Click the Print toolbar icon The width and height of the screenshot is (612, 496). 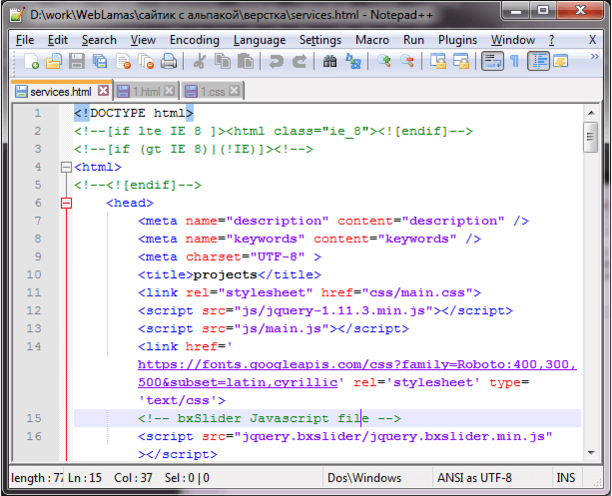click(x=169, y=62)
